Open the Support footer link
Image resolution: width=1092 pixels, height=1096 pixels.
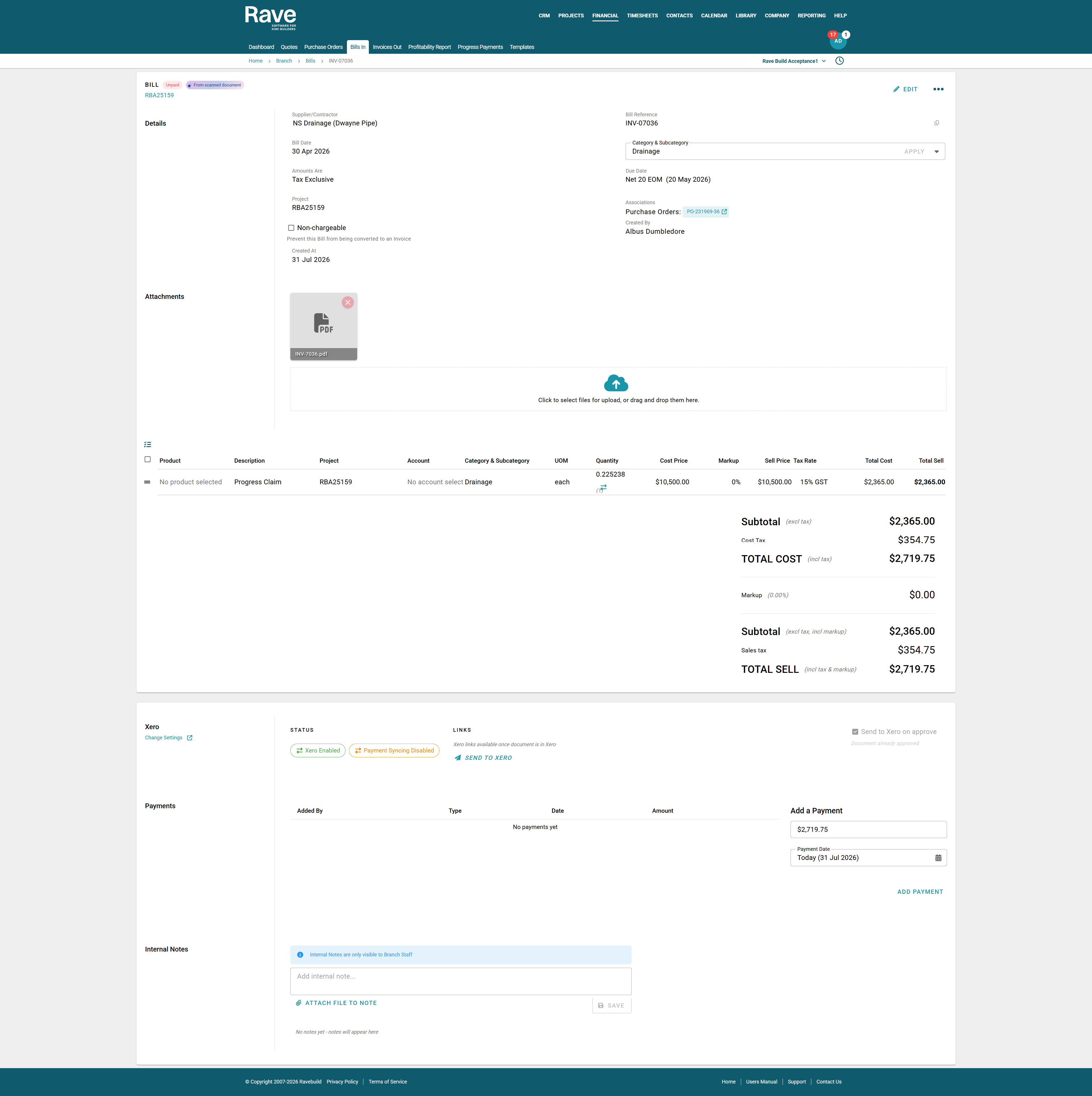[x=797, y=1082]
